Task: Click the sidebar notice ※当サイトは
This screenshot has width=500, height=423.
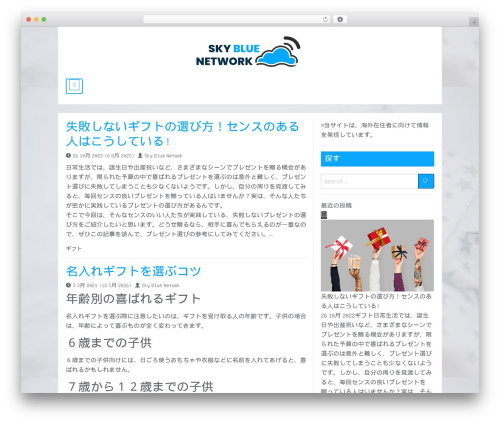Action: coord(375,130)
